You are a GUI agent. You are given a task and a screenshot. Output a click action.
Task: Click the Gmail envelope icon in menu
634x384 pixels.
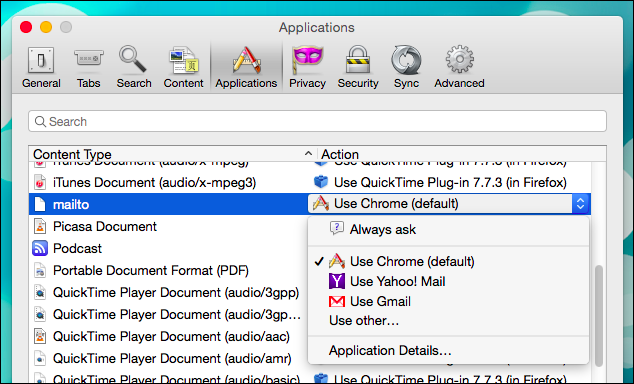[x=337, y=302]
